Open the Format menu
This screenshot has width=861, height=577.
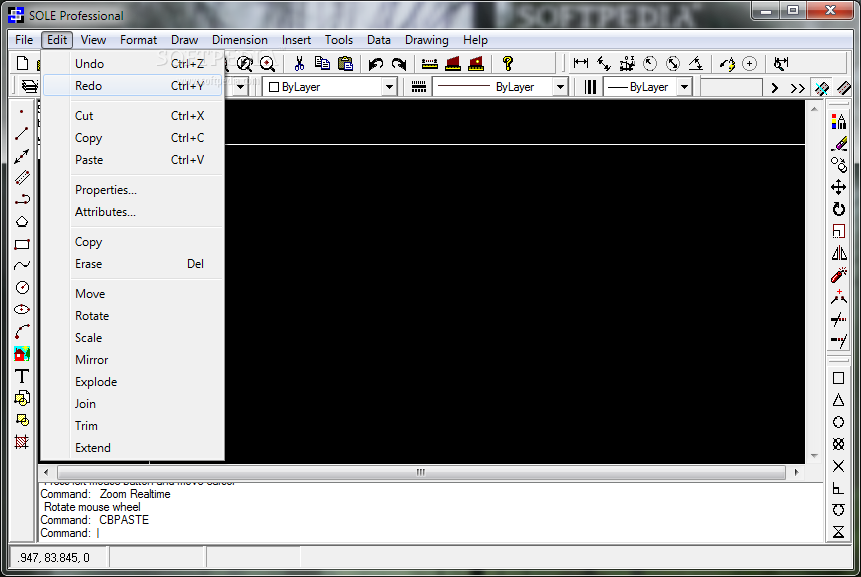pos(138,40)
